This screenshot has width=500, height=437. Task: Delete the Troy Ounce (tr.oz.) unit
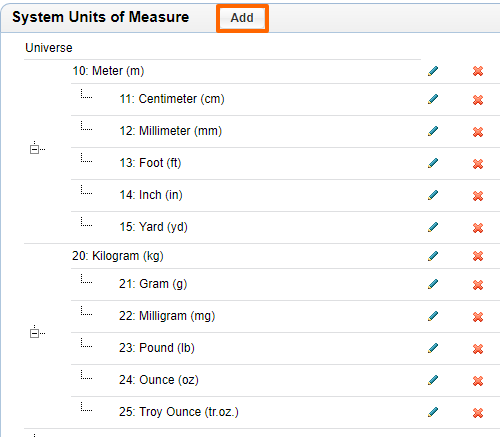click(478, 413)
